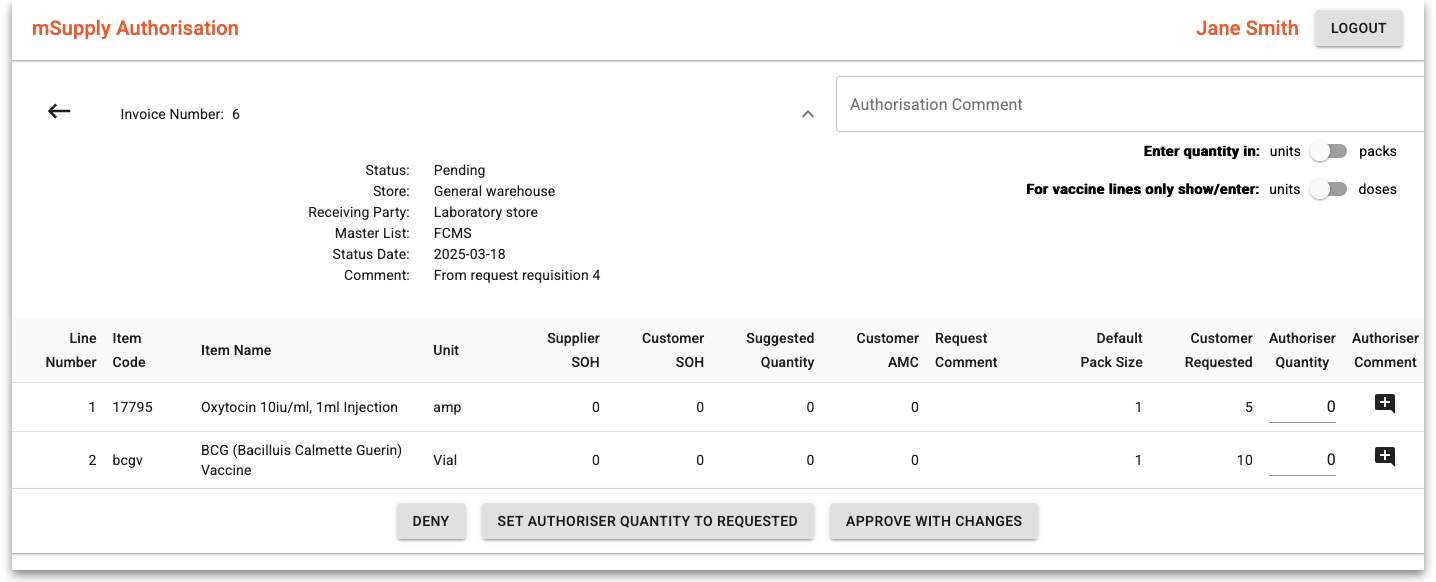
Task: Toggle quantity entry between units and packs
Action: point(1329,152)
